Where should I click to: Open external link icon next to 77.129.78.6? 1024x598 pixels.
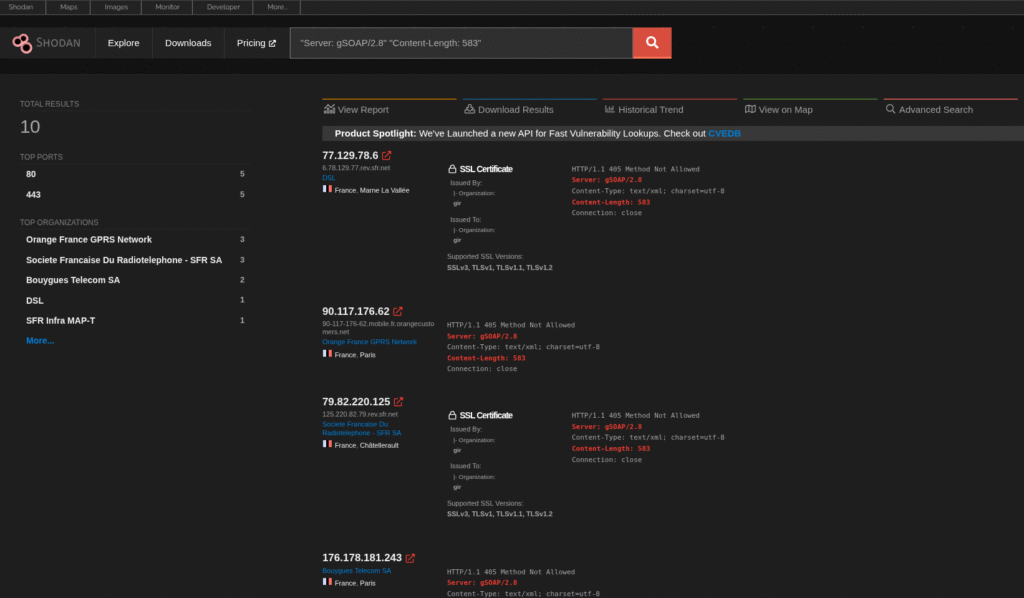387,155
